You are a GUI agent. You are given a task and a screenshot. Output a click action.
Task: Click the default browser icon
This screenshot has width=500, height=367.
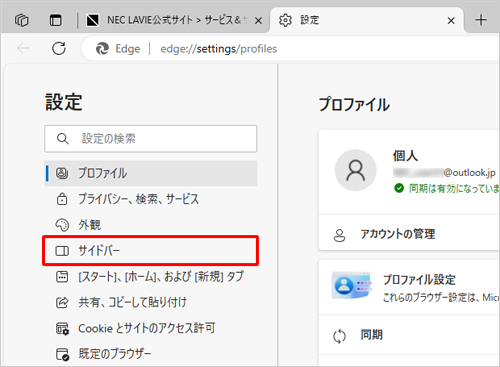62,354
